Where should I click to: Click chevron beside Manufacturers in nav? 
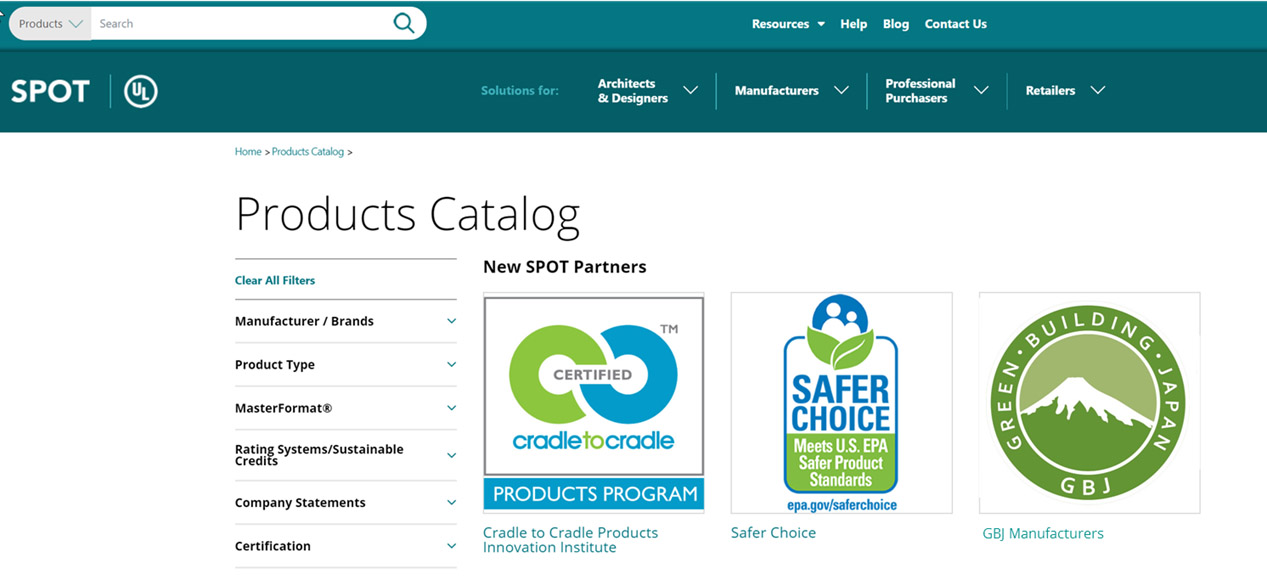tap(841, 90)
